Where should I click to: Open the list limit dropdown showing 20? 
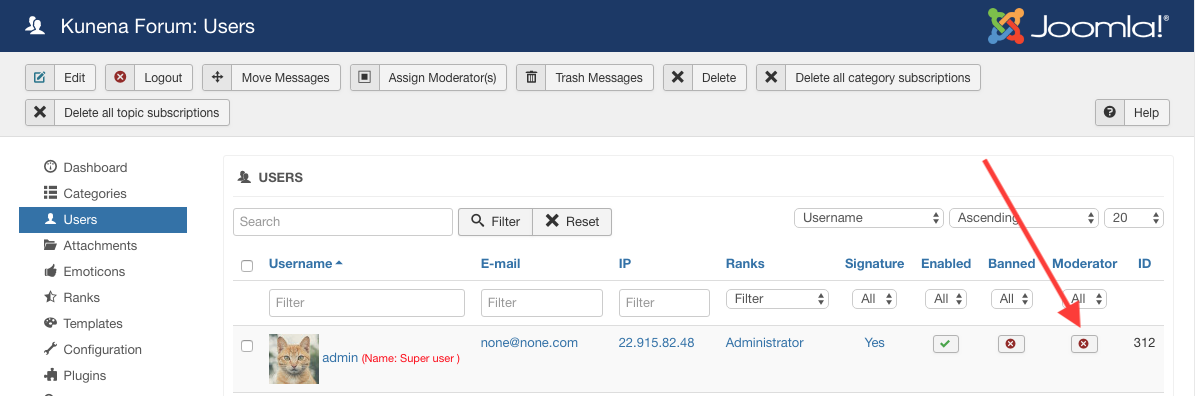pyautogui.click(x=1134, y=218)
